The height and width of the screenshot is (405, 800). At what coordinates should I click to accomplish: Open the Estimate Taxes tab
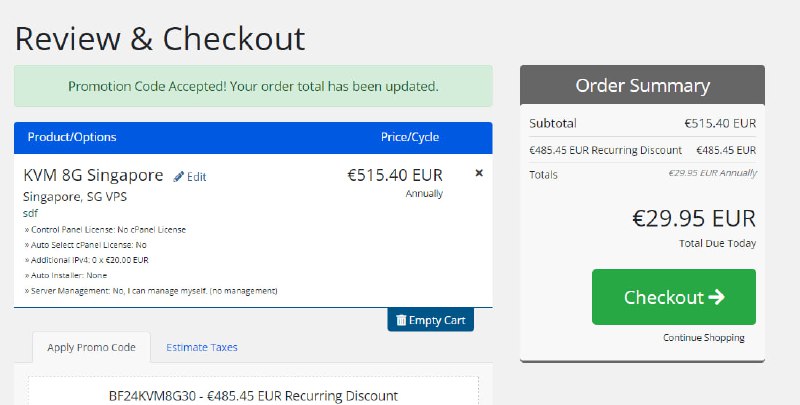(x=202, y=347)
